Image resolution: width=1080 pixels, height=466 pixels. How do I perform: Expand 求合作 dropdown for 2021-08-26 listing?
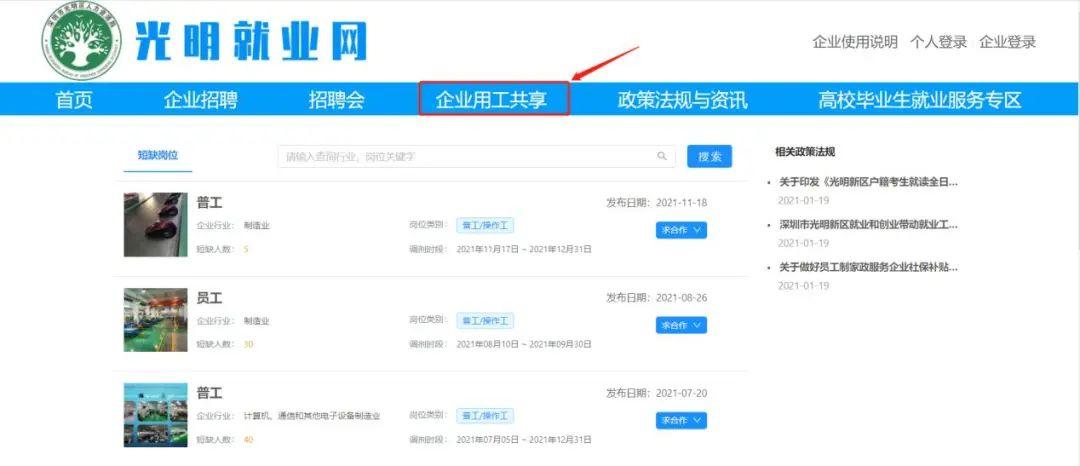(x=681, y=325)
